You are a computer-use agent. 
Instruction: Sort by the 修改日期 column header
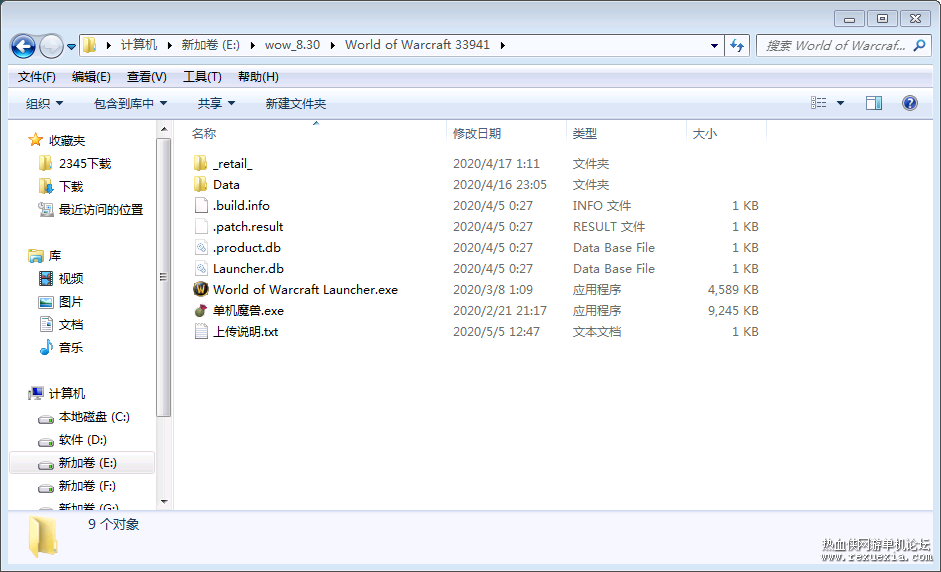tap(477, 133)
